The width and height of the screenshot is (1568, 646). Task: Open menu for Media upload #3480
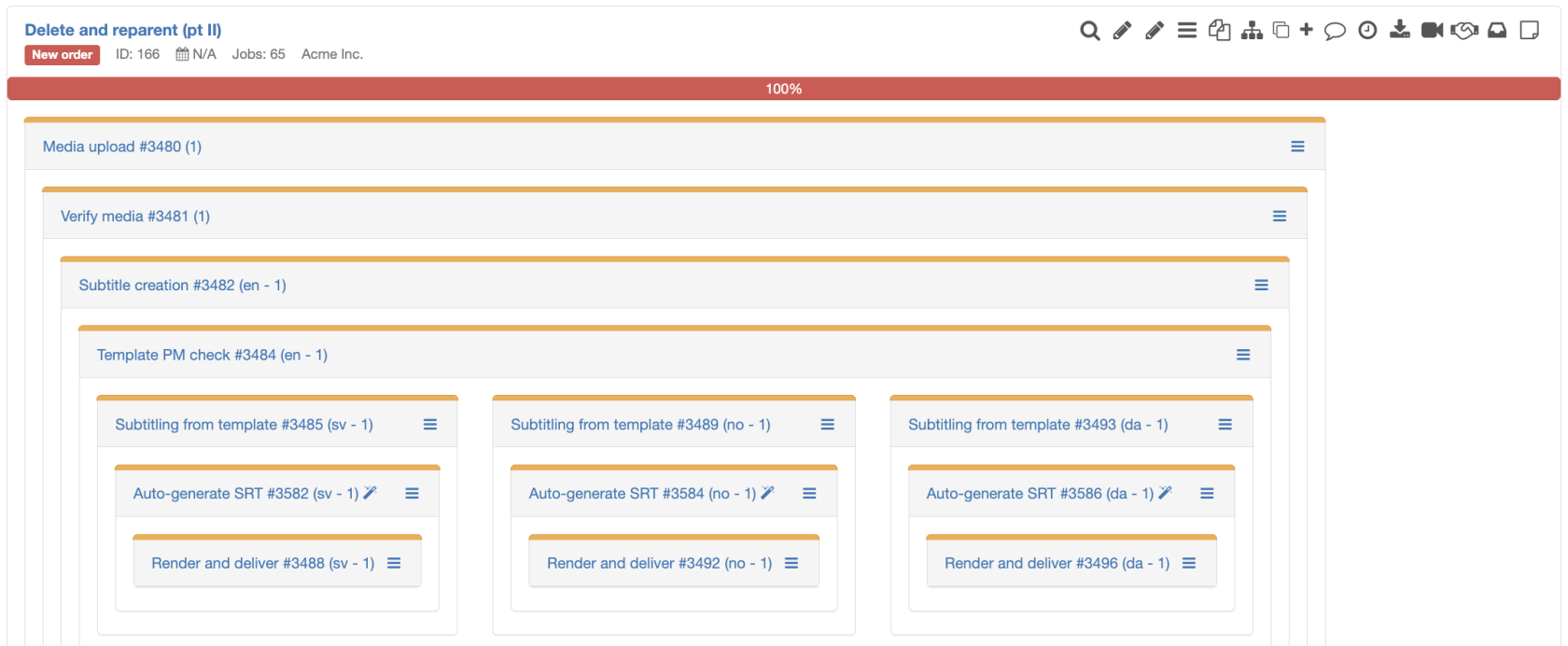(x=1297, y=147)
